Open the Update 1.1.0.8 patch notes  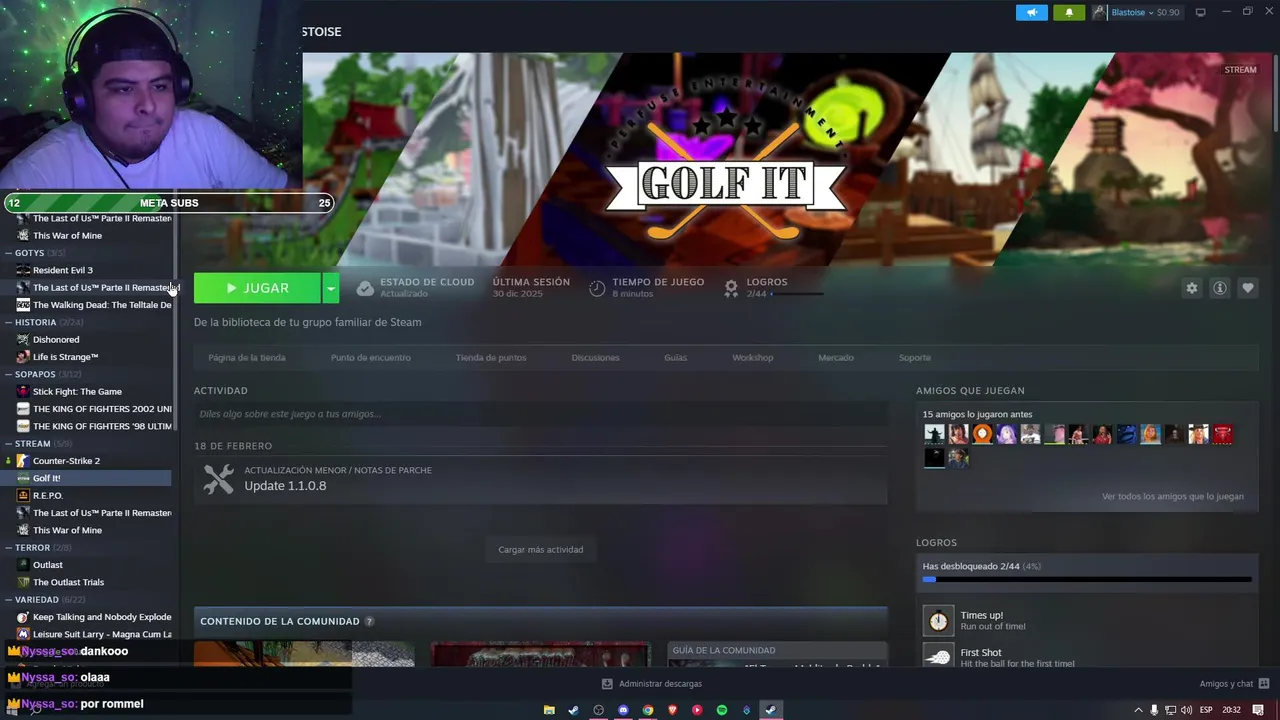[285, 486]
